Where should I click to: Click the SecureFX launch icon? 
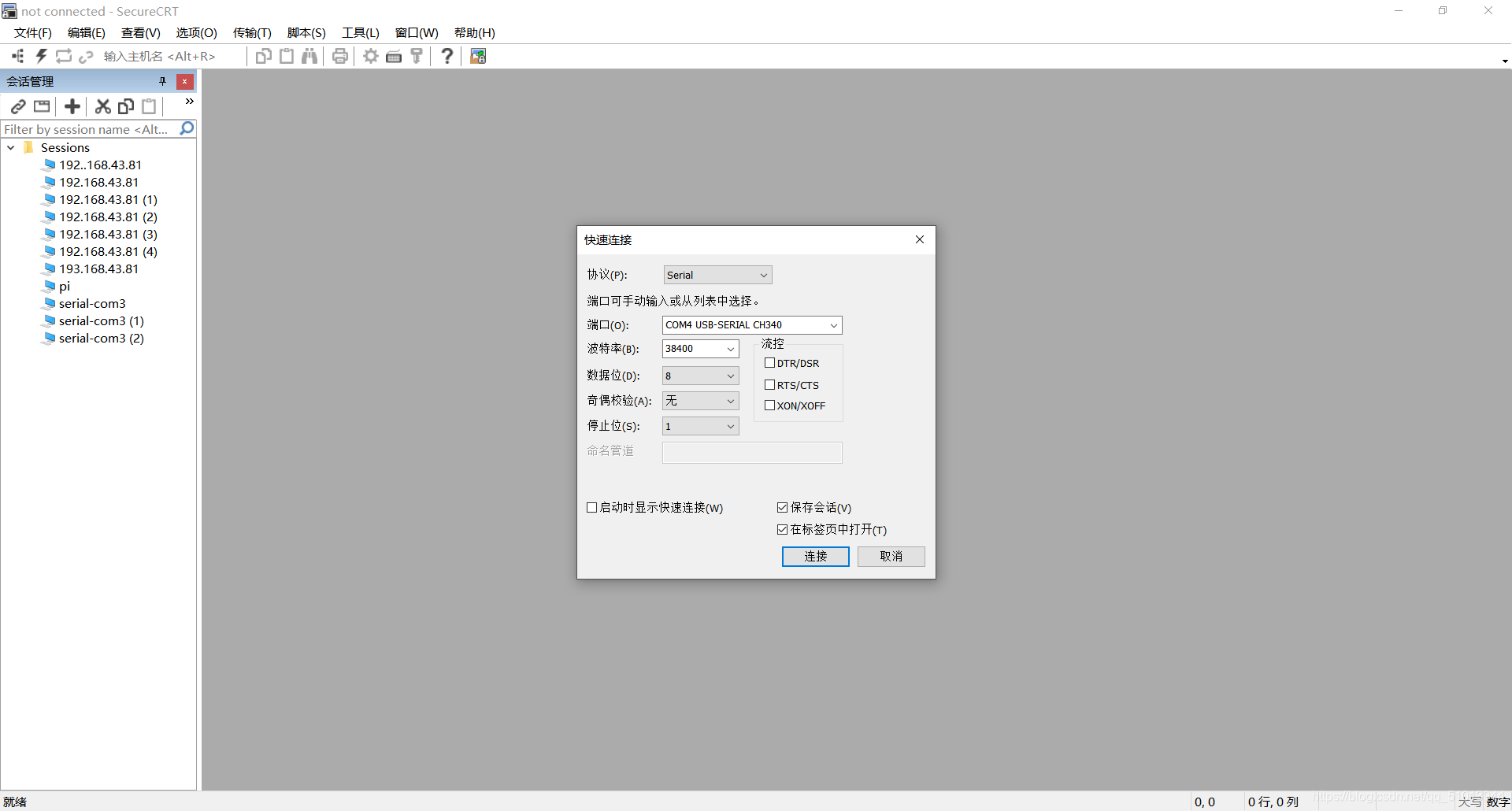[478, 56]
